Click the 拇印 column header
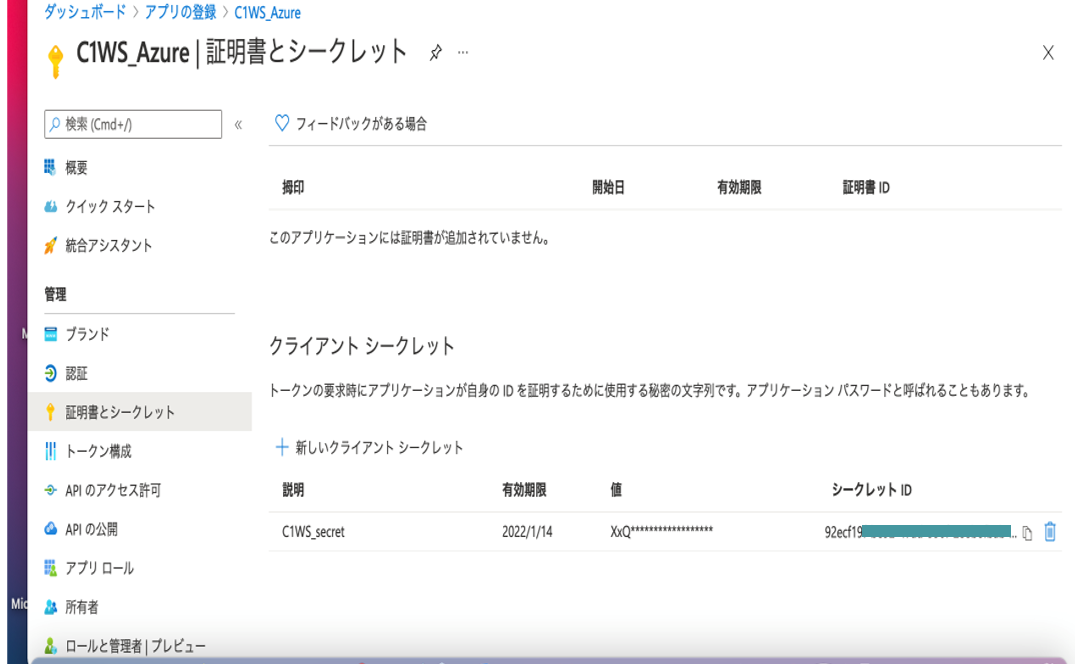This screenshot has width=1075, height=664. [x=293, y=188]
